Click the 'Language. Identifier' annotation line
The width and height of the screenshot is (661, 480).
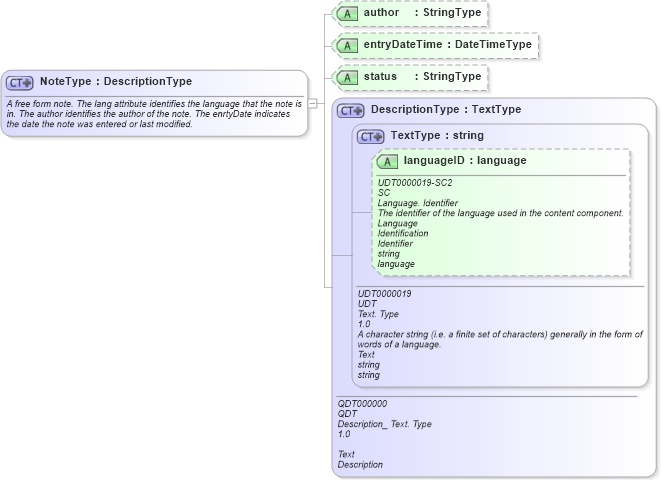coord(418,203)
